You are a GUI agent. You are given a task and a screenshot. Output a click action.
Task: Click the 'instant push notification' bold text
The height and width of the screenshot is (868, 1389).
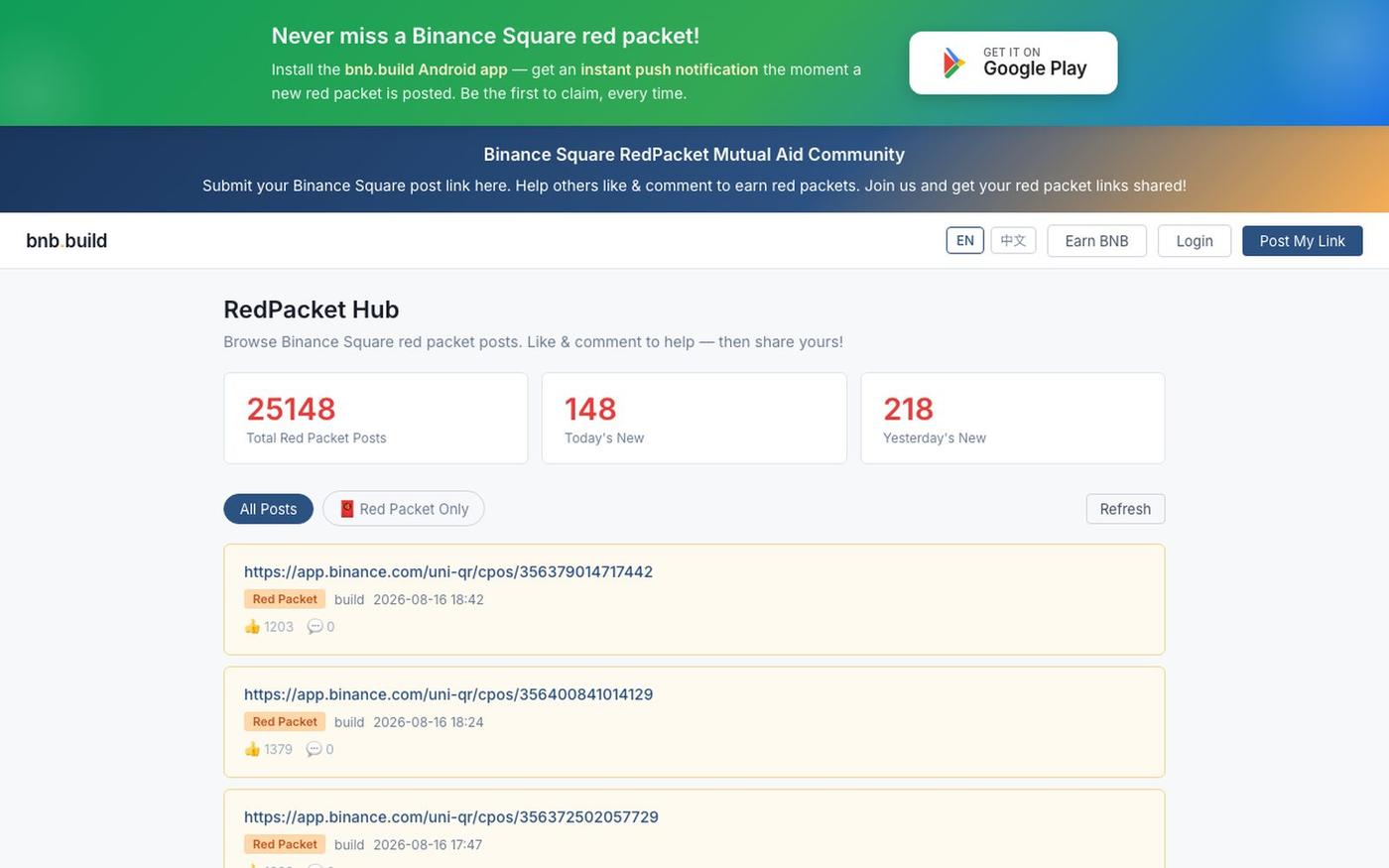pos(670,69)
